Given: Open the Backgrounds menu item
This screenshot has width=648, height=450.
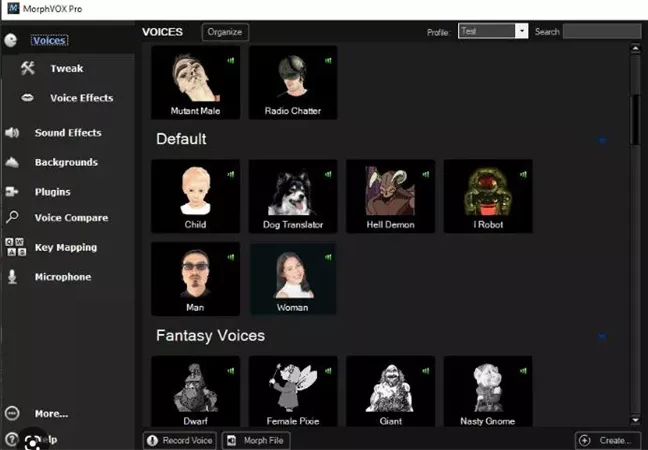Looking at the screenshot, I should 66,162.
